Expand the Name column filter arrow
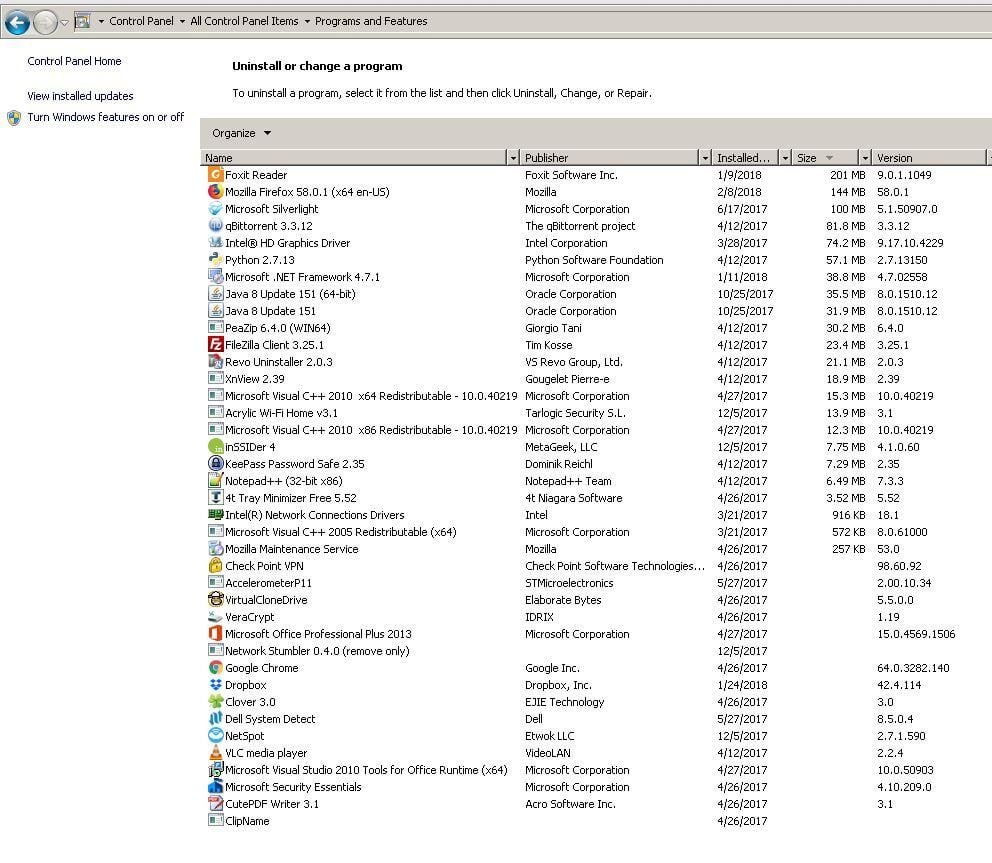This screenshot has width=992, height=863. tap(513, 158)
